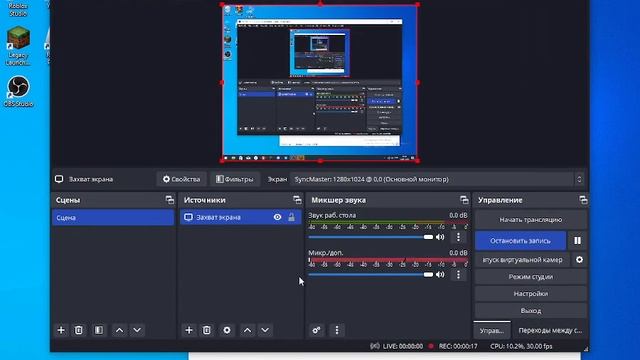Remove the selected source with the trash icon

pyautogui.click(x=207, y=330)
